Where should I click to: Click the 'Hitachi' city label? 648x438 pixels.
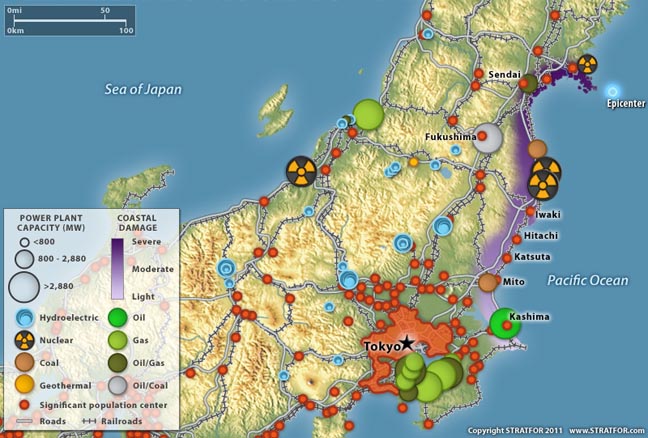541,236
